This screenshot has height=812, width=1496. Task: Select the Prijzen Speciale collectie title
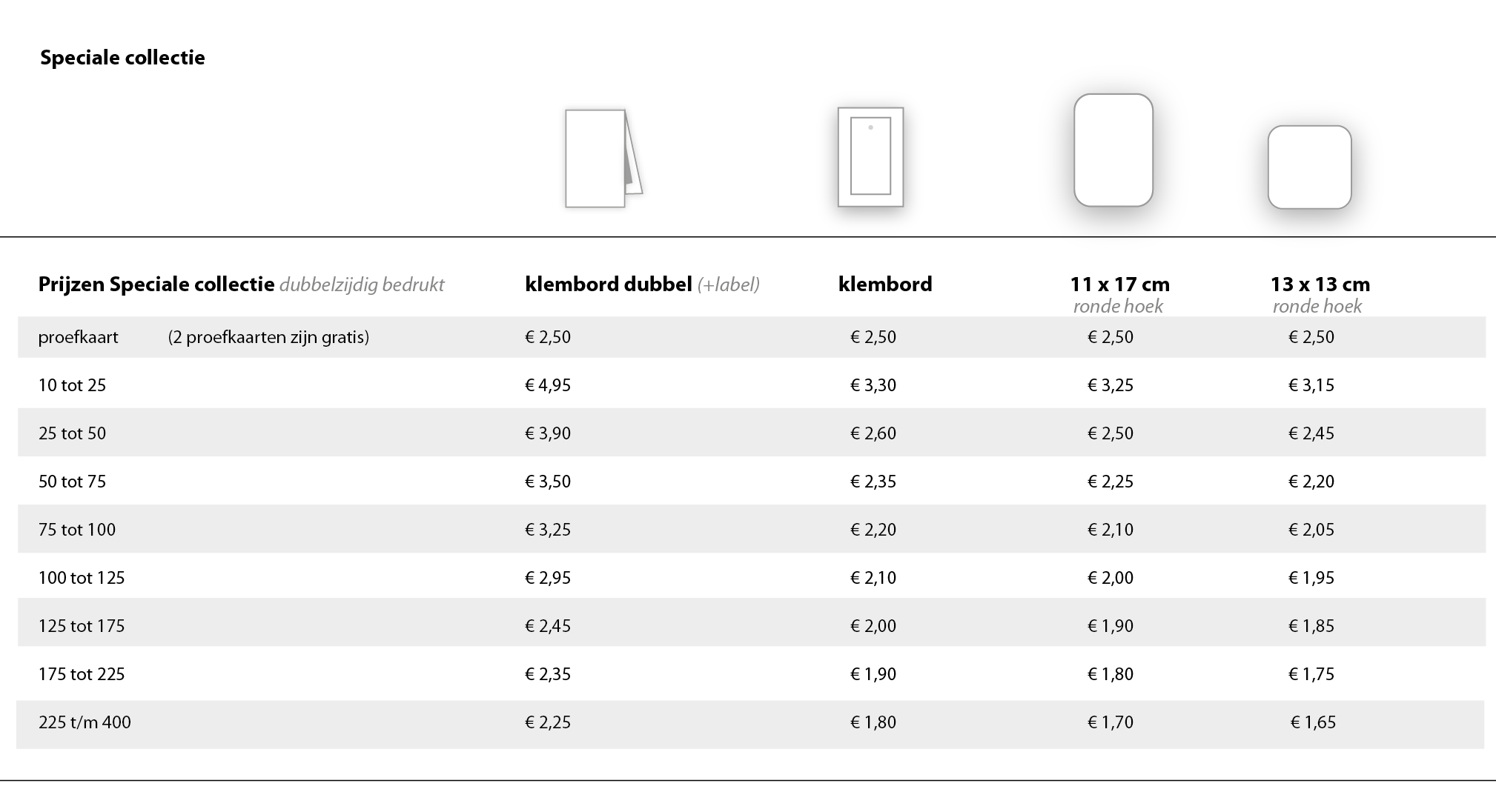point(156,284)
